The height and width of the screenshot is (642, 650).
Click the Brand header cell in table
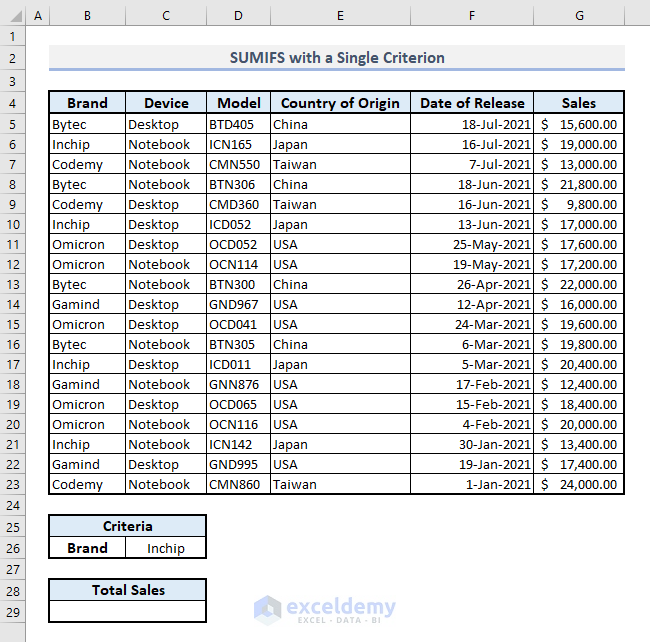(87, 102)
